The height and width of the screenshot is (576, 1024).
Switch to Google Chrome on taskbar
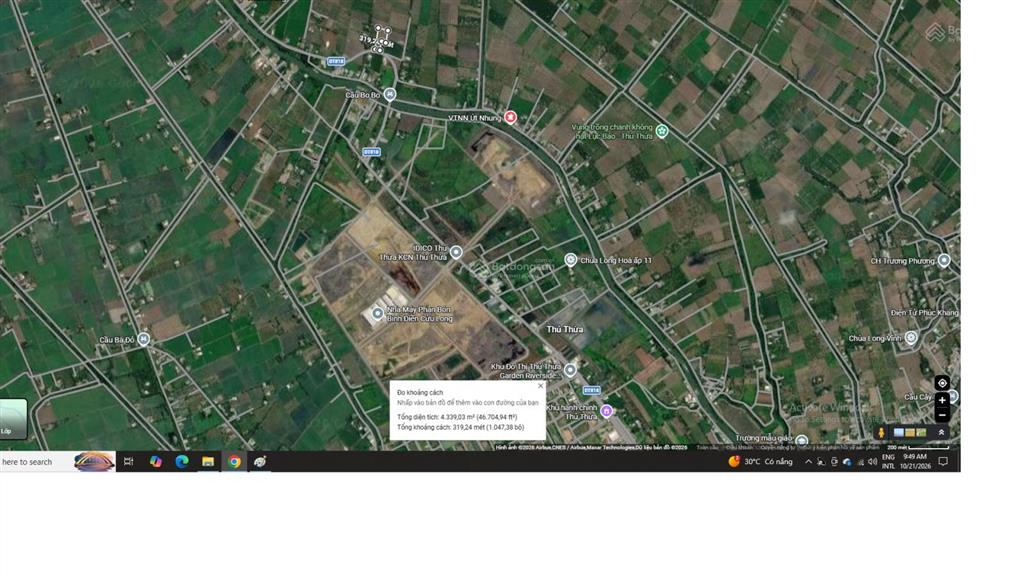click(x=234, y=462)
